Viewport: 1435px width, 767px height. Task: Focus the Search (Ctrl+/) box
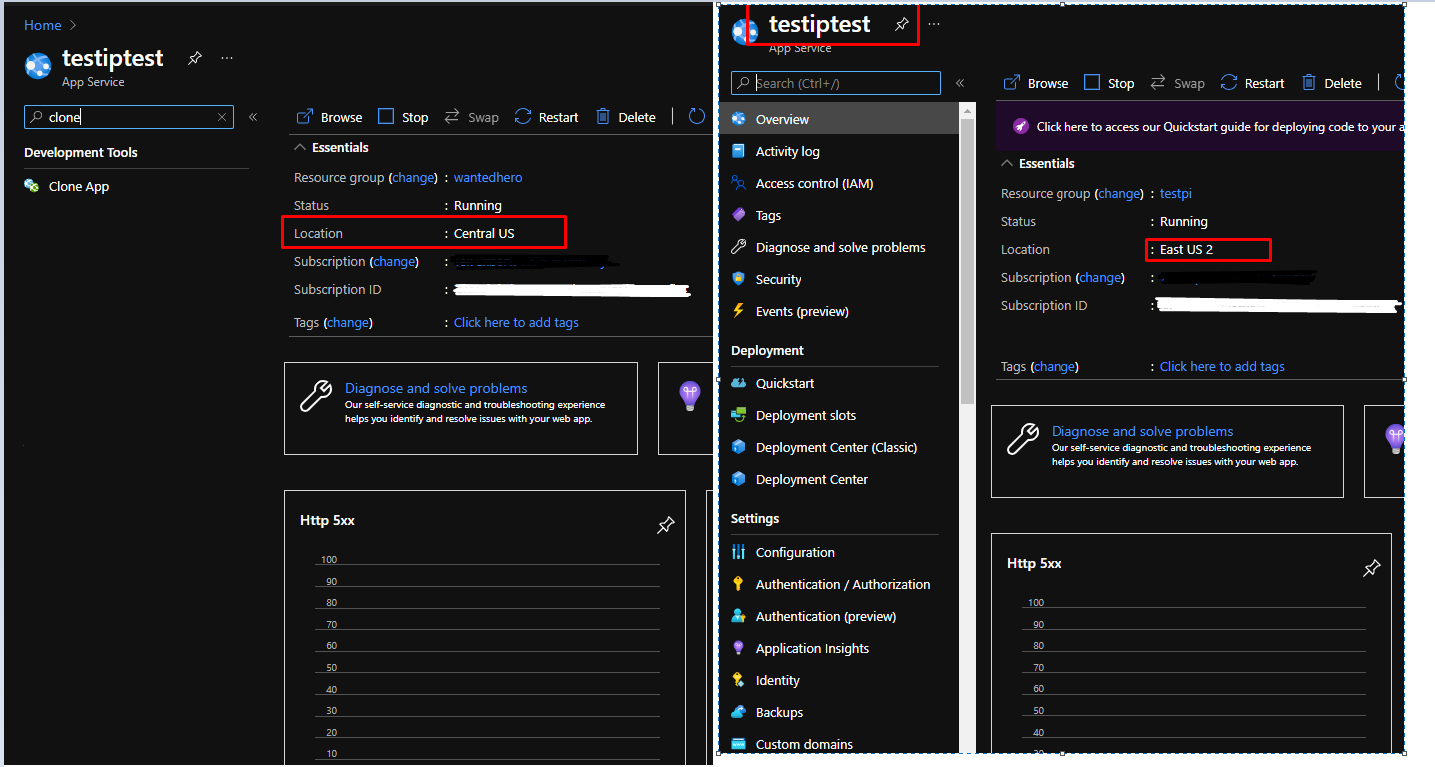point(836,83)
